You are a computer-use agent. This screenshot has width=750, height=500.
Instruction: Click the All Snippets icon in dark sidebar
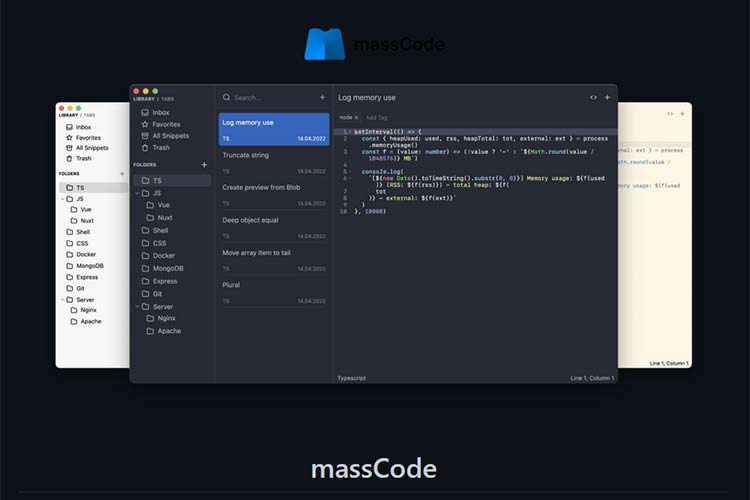click(x=144, y=136)
